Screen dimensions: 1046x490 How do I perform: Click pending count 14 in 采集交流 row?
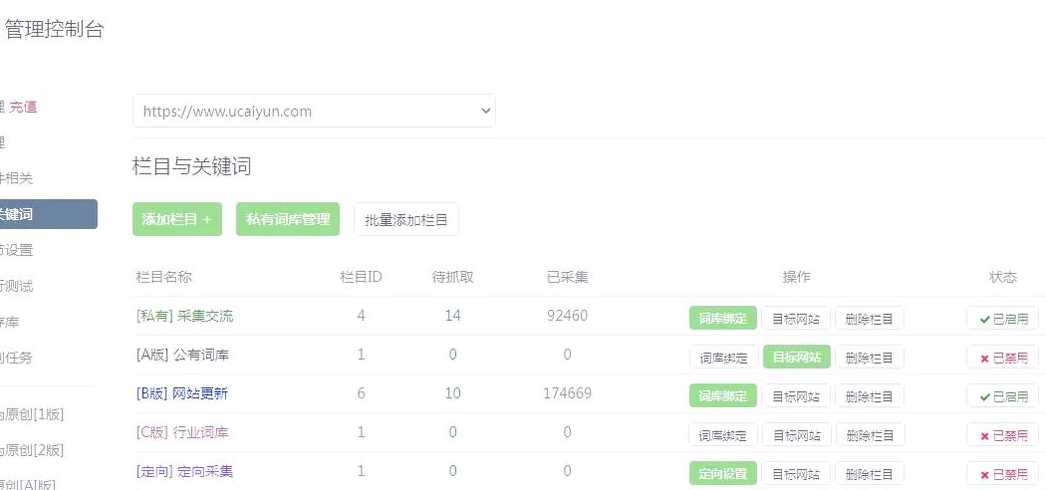[x=453, y=315]
